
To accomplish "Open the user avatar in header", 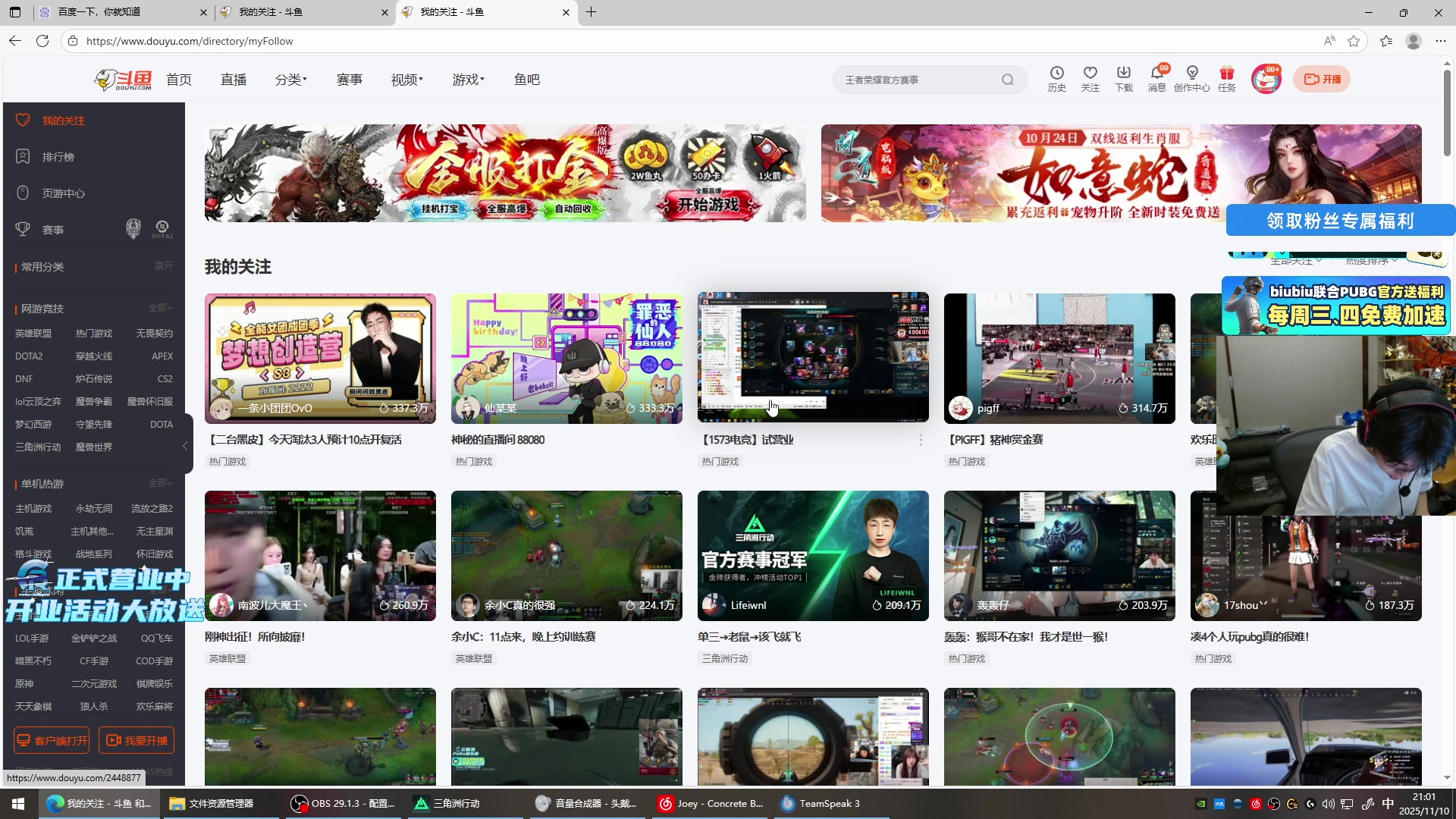I will 1265,79.
